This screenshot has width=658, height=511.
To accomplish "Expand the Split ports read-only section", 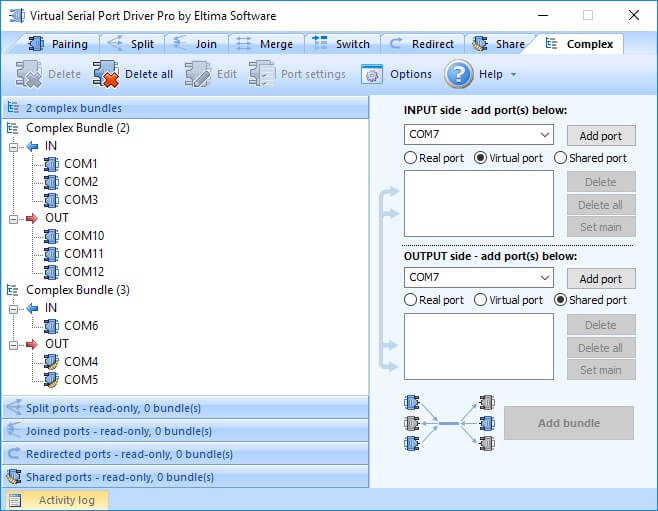I will pos(185,408).
